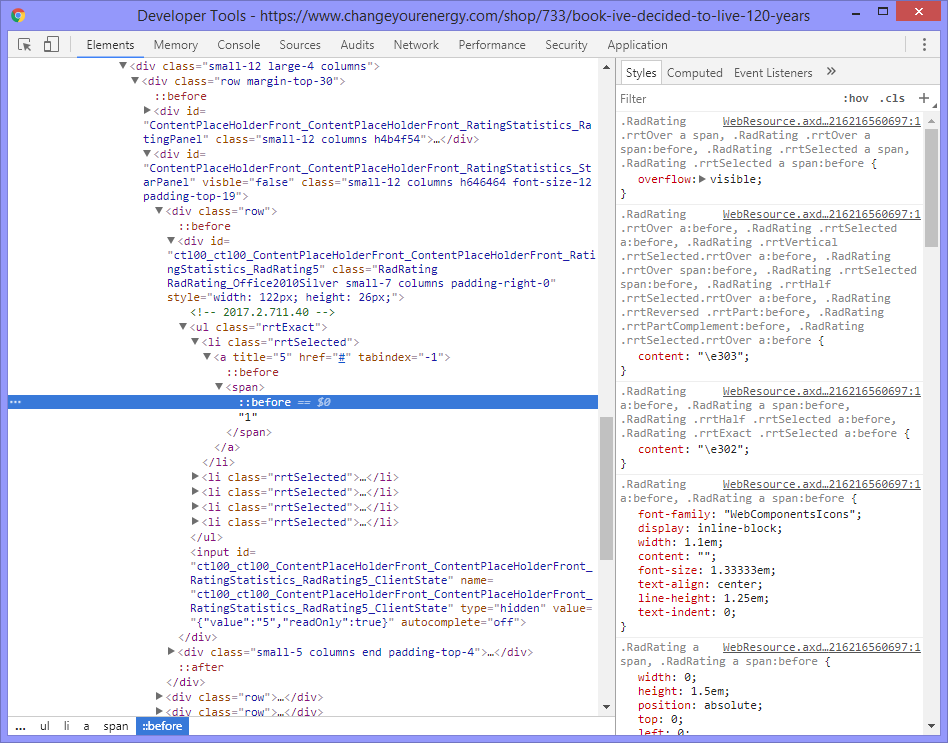Image resolution: width=948 pixels, height=743 pixels.
Task: Collapse the expanded span node
Action: point(219,386)
